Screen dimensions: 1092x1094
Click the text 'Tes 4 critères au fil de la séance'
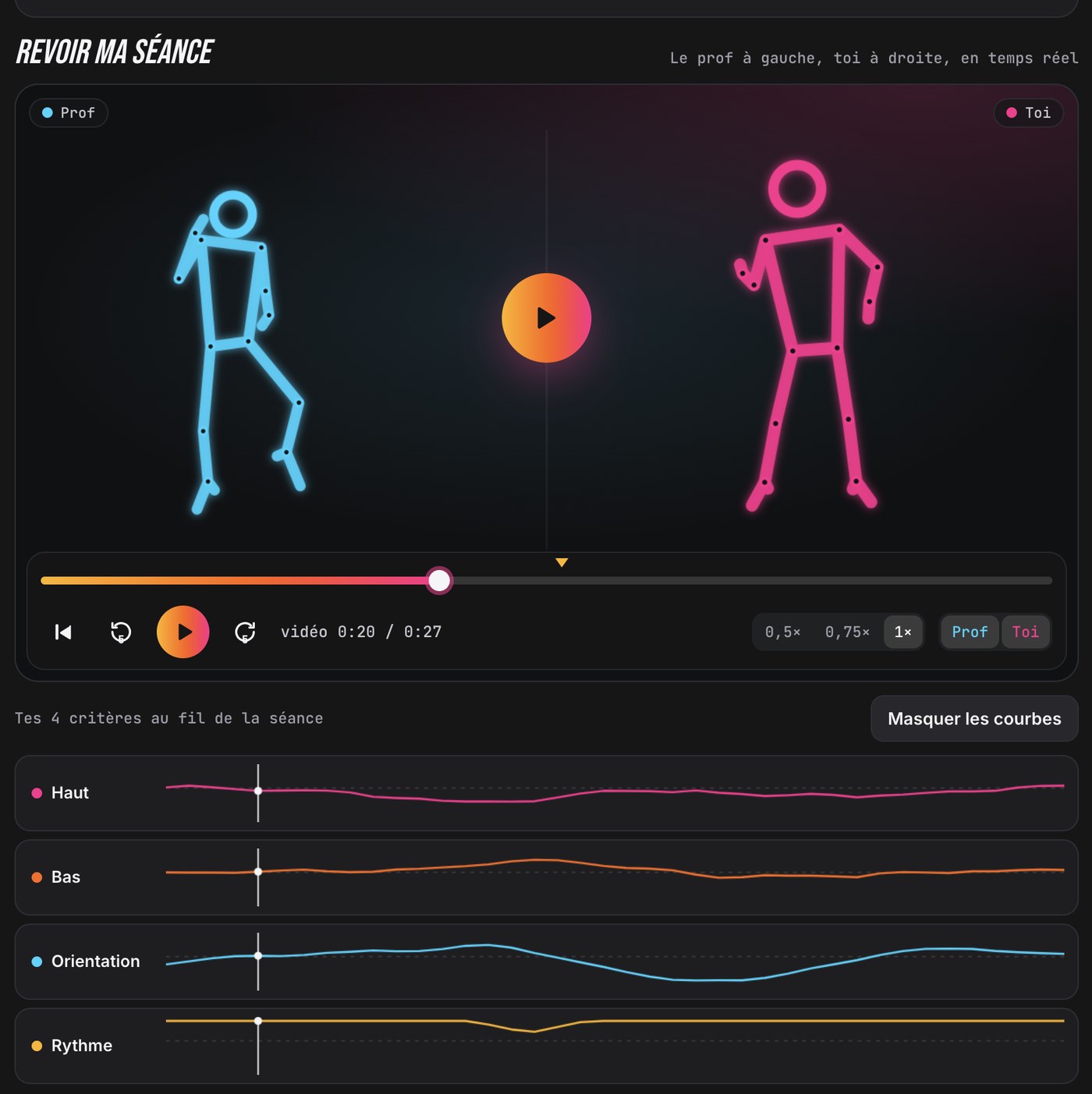[x=168, y=718]
